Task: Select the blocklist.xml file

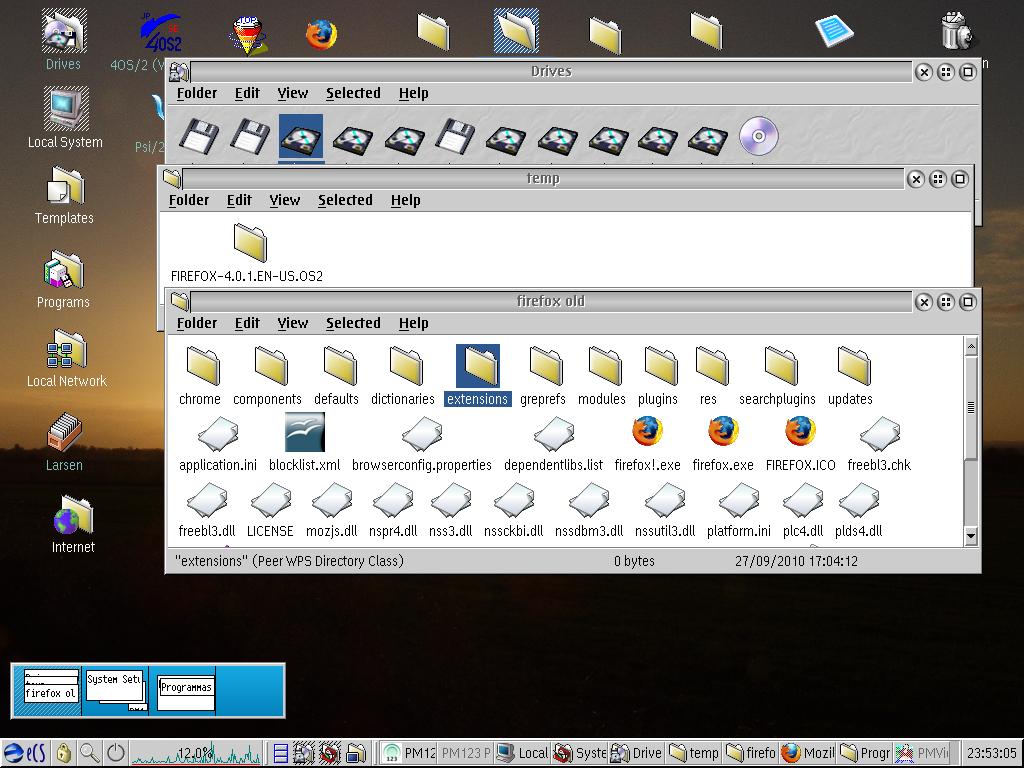Action: [304, 433]
